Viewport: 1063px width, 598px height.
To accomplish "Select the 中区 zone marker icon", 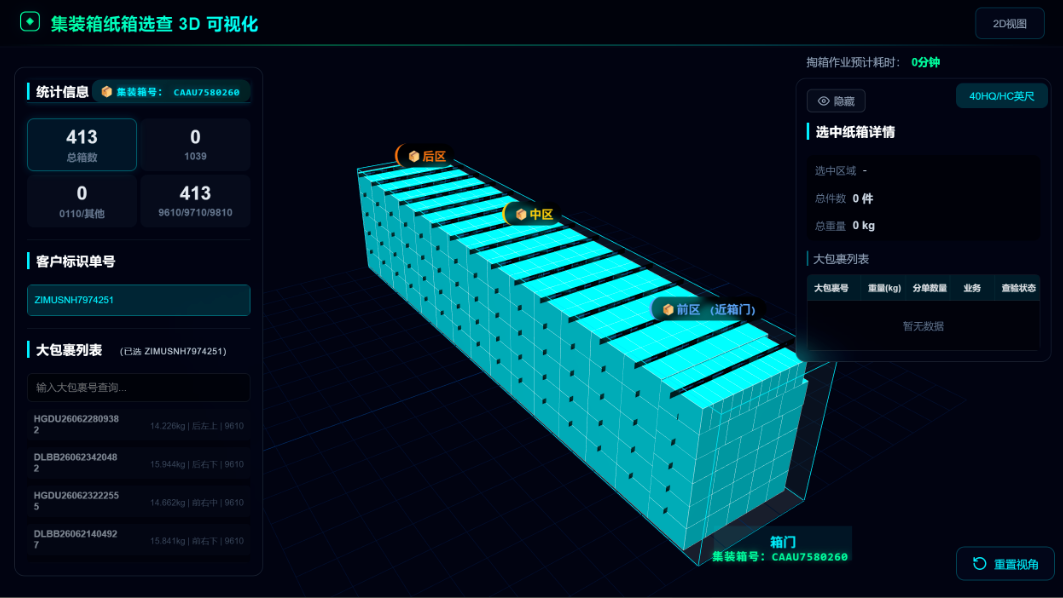I will [x=521, y=214].
